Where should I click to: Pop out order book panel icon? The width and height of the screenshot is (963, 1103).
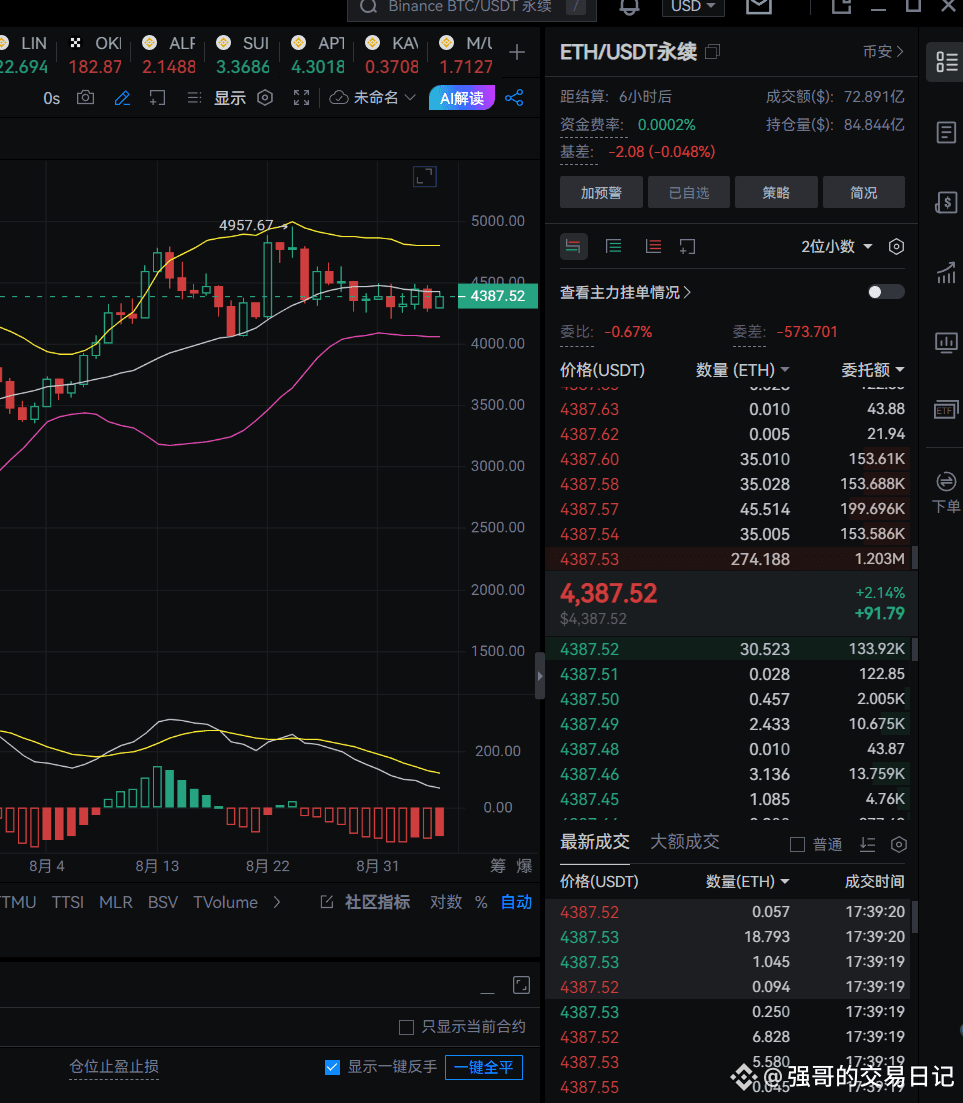point(687,246)
